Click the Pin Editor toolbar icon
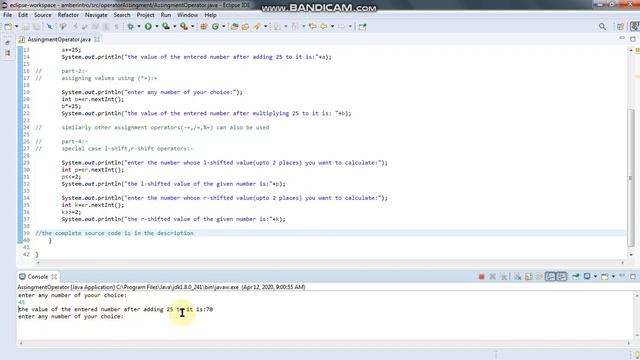 pos(362,27)
